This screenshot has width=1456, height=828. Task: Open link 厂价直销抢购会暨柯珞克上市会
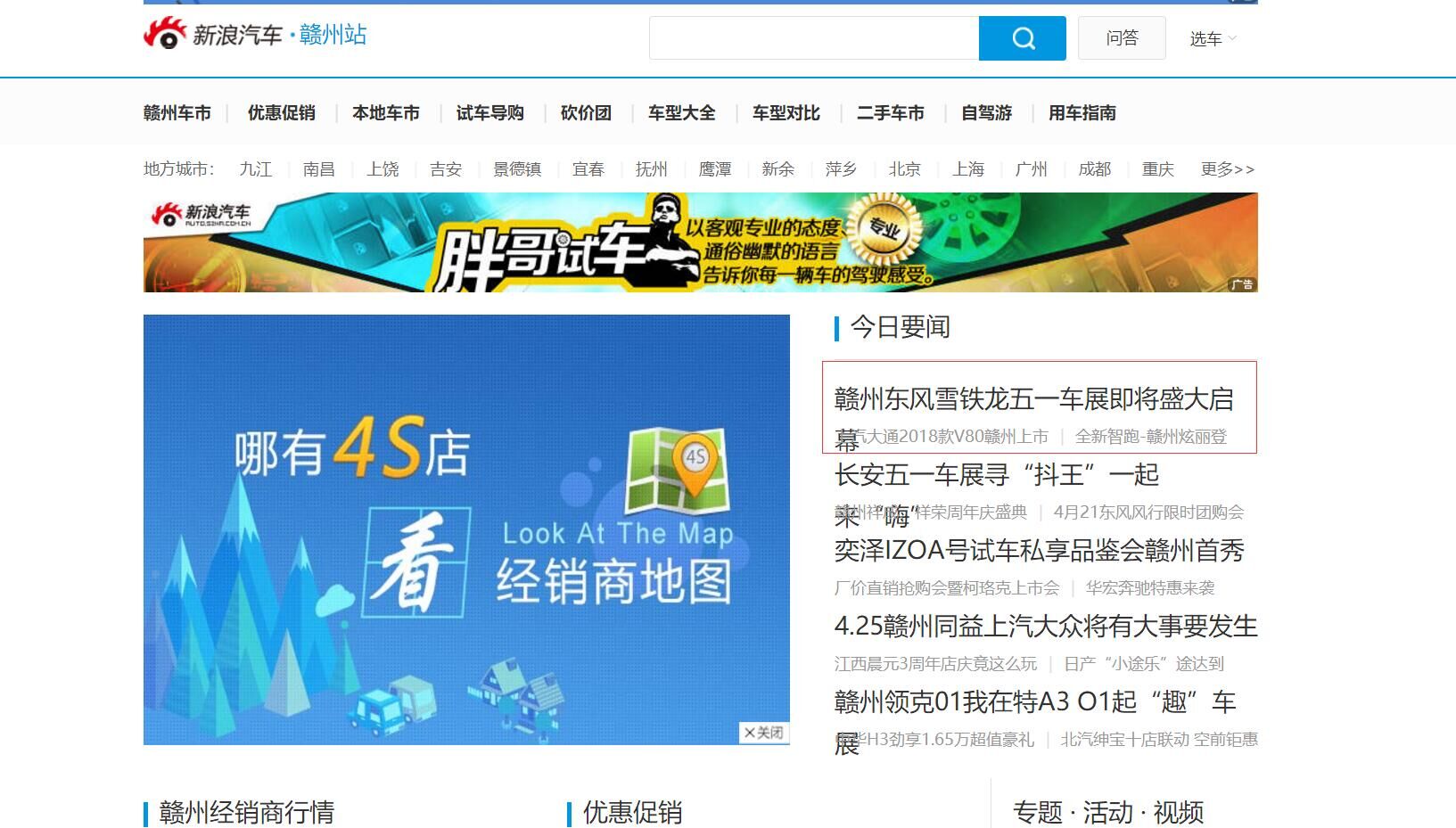pos(947,588)
